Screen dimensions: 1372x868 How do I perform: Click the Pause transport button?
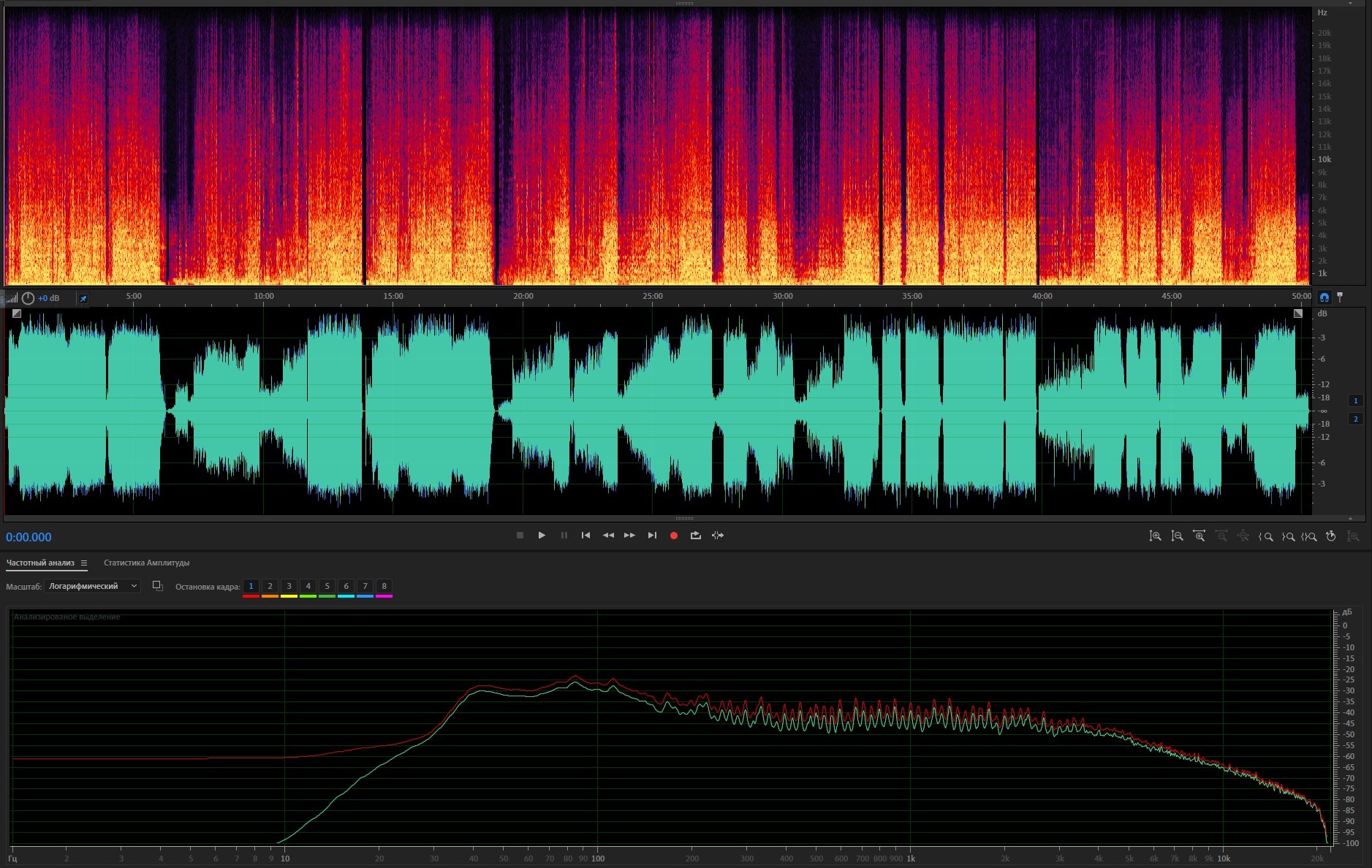pyautogui.click(x=564, y=536)
